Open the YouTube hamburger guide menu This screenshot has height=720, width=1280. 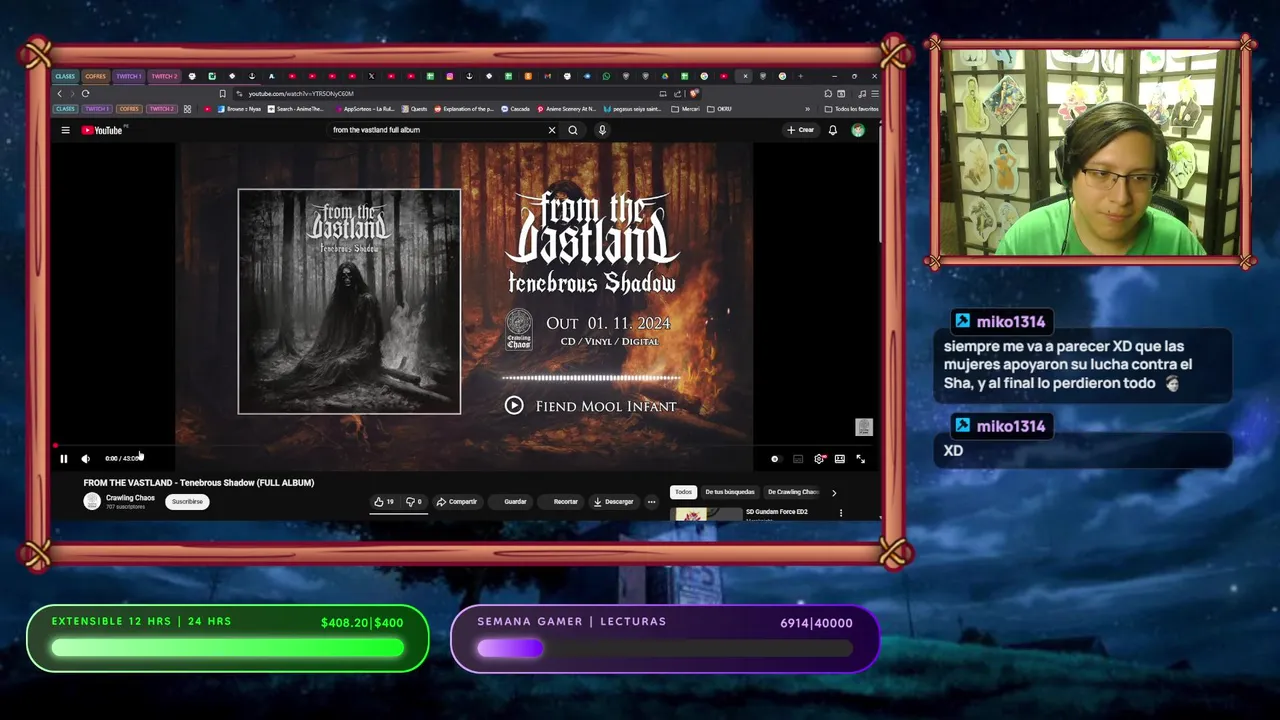click(x=65, y=130)
